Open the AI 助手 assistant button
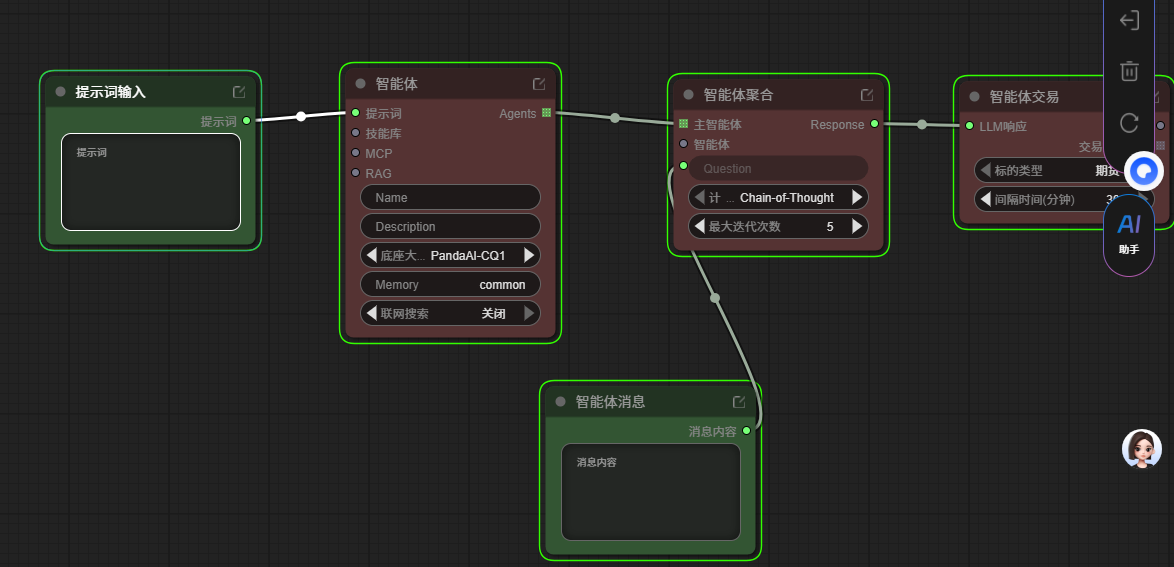 click(x=1129, y=233)
